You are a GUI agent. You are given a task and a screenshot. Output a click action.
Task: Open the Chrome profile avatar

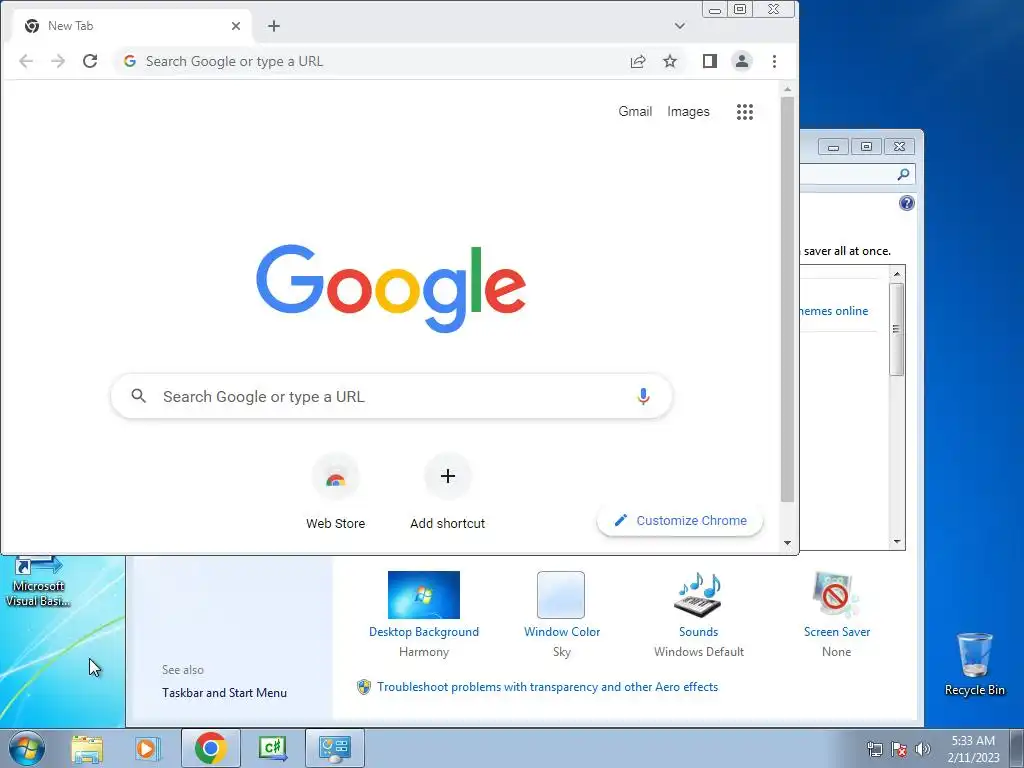pos(742,61)
